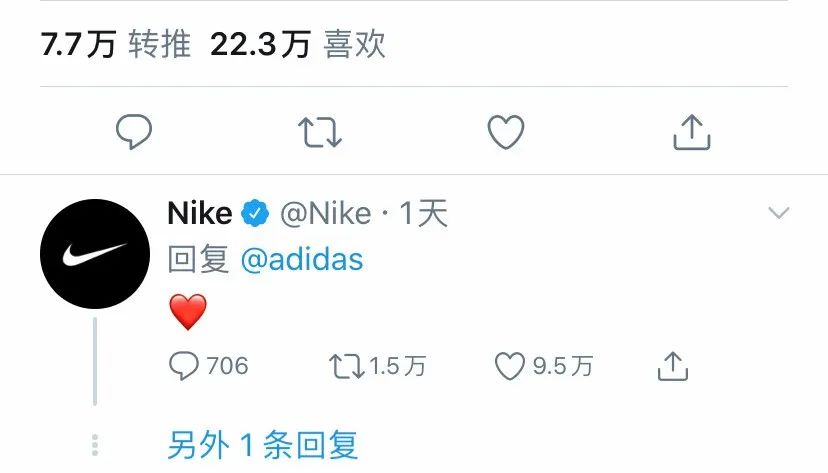Screen dimensions: 828x473
Task: Open the @Nike handle text
Action: (326, 214)
